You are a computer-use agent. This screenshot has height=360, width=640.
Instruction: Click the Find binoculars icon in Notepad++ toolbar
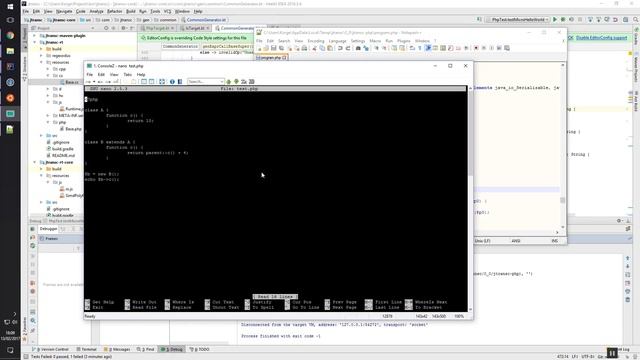tap(358, 48)
